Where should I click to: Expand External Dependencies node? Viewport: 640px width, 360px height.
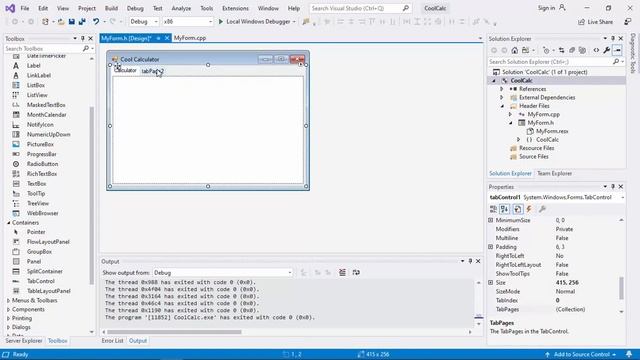click(x=502, y=98)
